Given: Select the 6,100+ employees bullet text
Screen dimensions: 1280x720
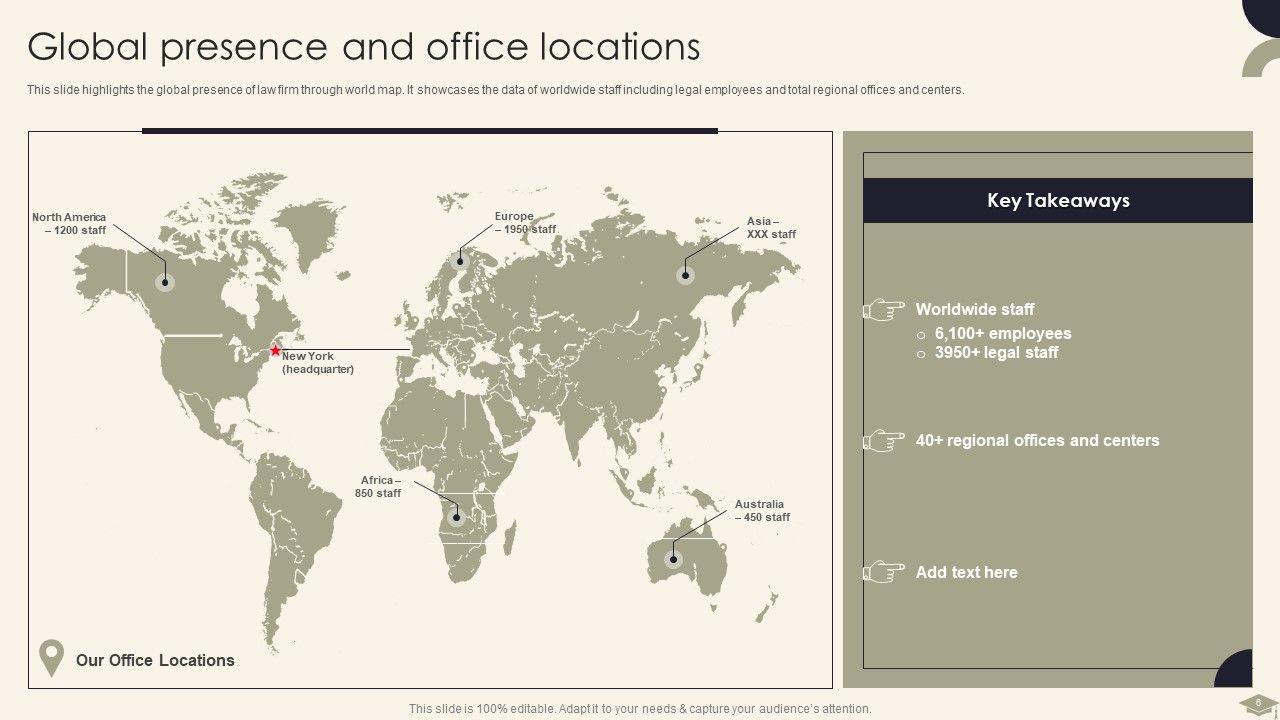Looking at the screenshot, I should [1002, 334].
